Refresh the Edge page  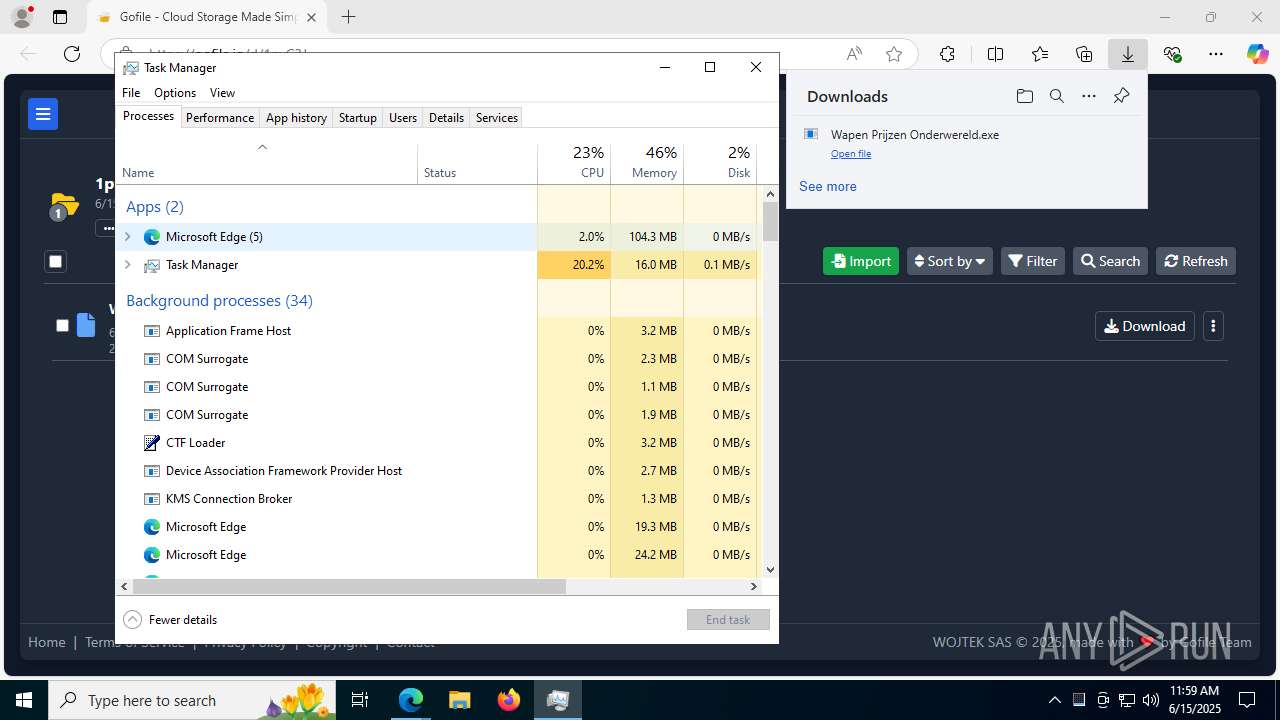(72, 54)
